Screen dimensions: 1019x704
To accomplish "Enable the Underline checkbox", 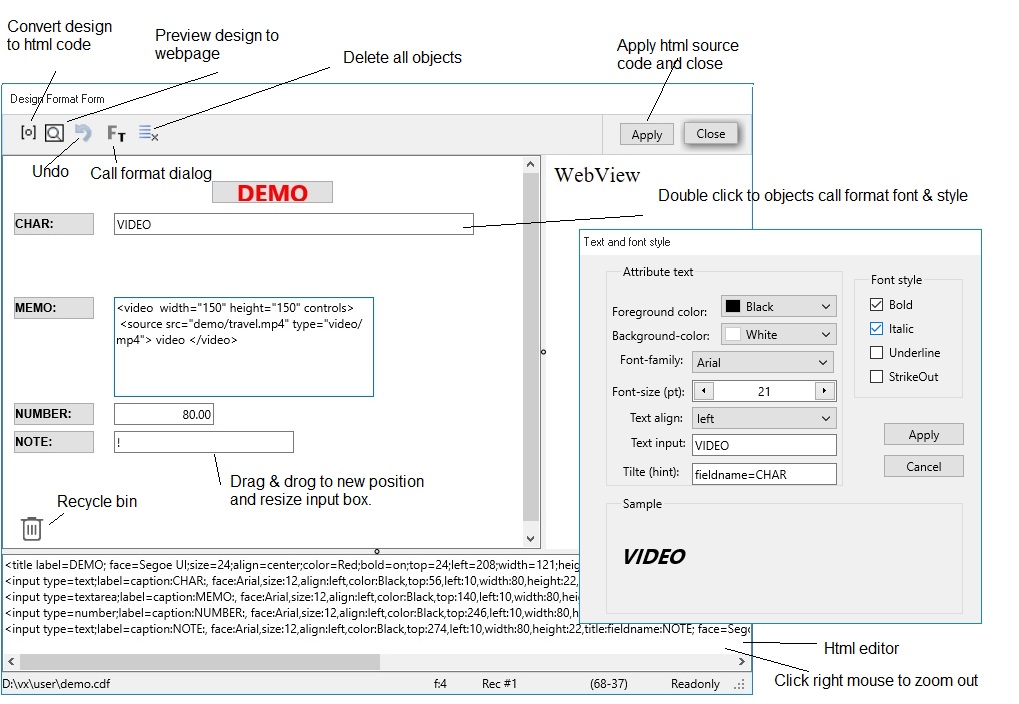I will (x=877, y=353).
